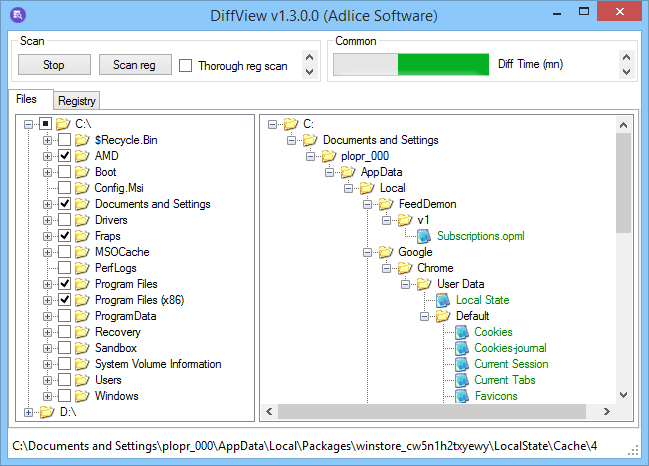Toggle the C:\ root tri-state checkbox
This screenshot has height=466, width=649.
pos(45,123)
